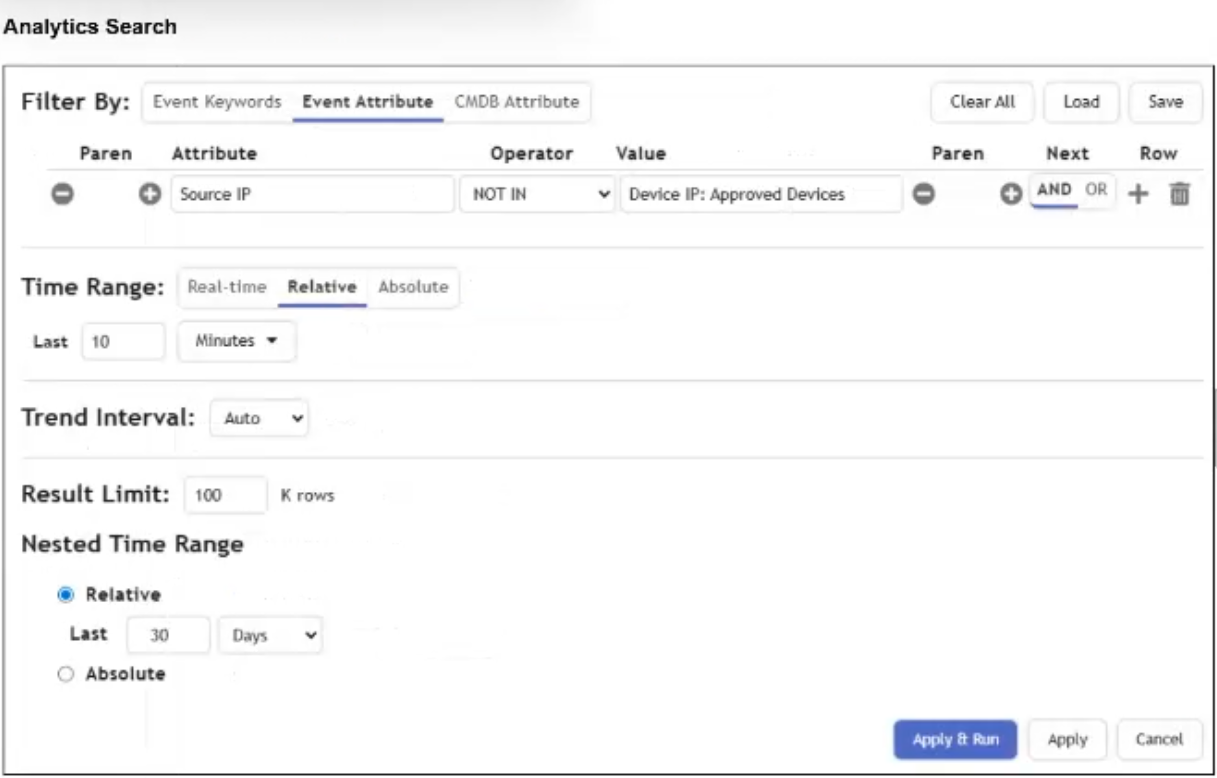
Task: Load a saved search query
Action: click(x=1081, y=102)
